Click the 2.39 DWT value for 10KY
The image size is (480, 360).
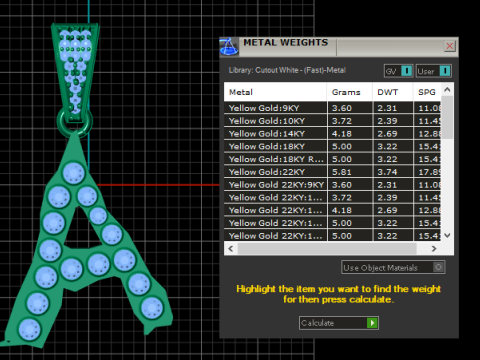coord(387,121)
